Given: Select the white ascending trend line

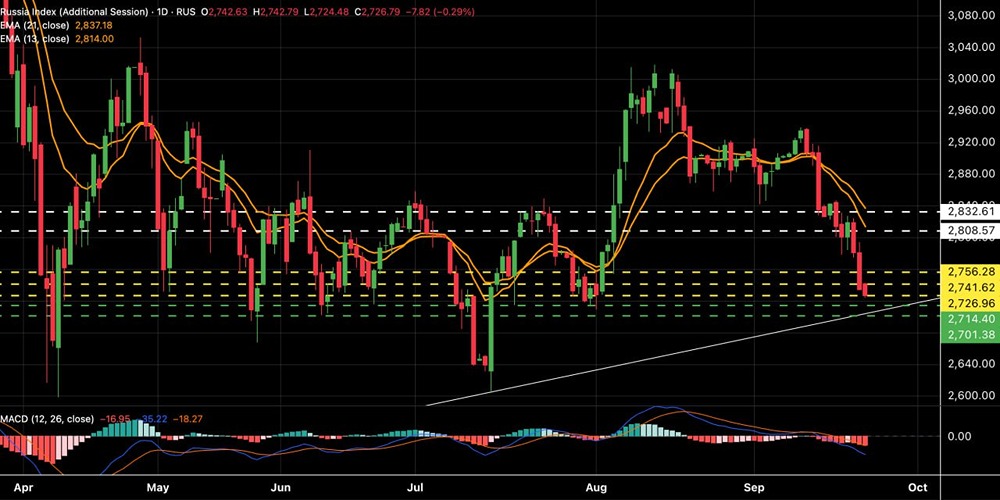Looking at the screenshot, I should click(682, 351).
